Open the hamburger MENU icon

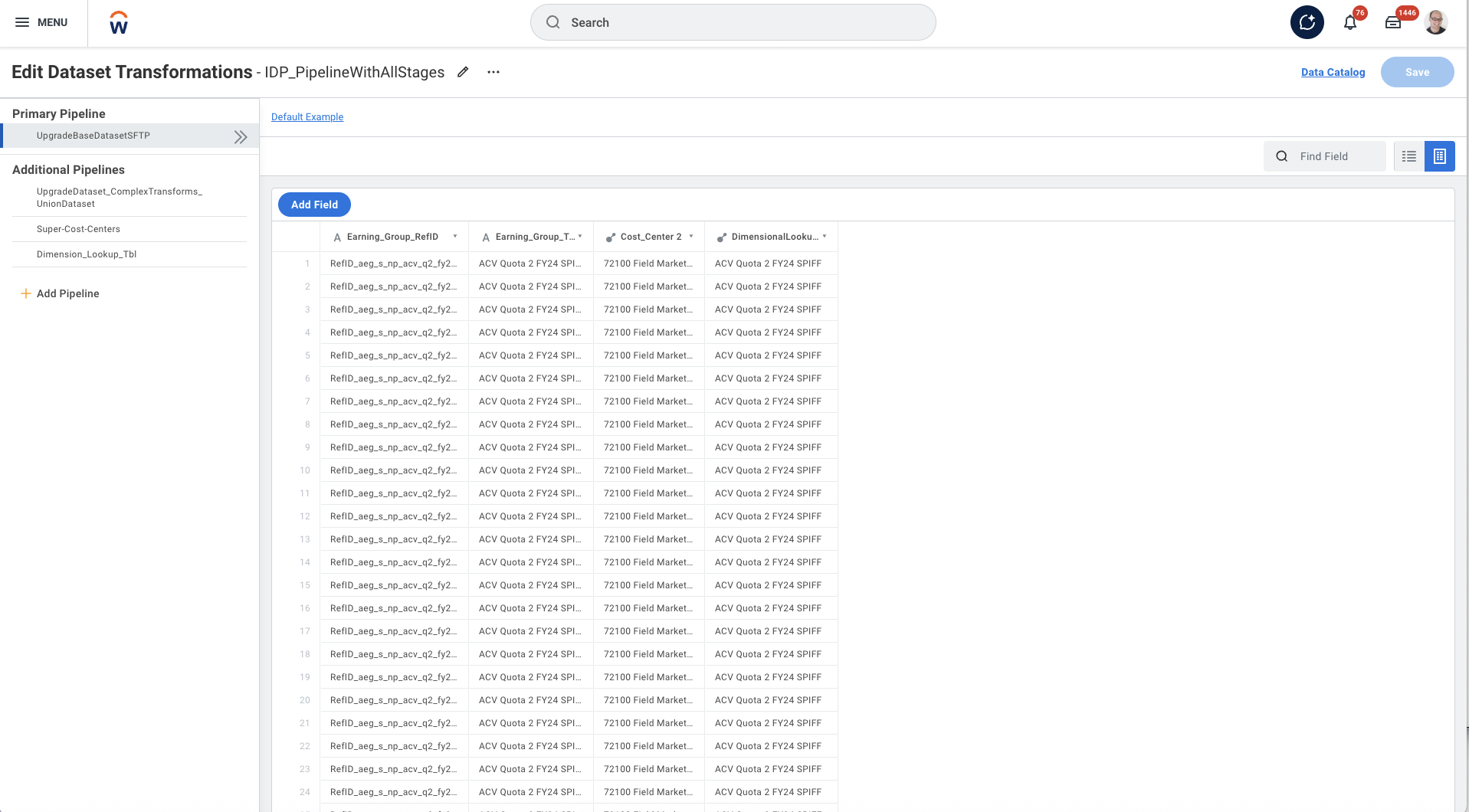(22, 22)
